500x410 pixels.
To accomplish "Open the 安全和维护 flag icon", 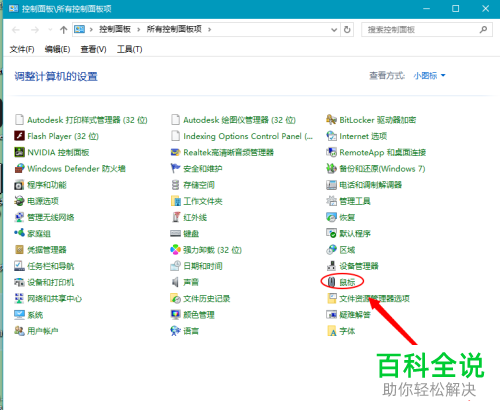I will click(x=175, y=168).
